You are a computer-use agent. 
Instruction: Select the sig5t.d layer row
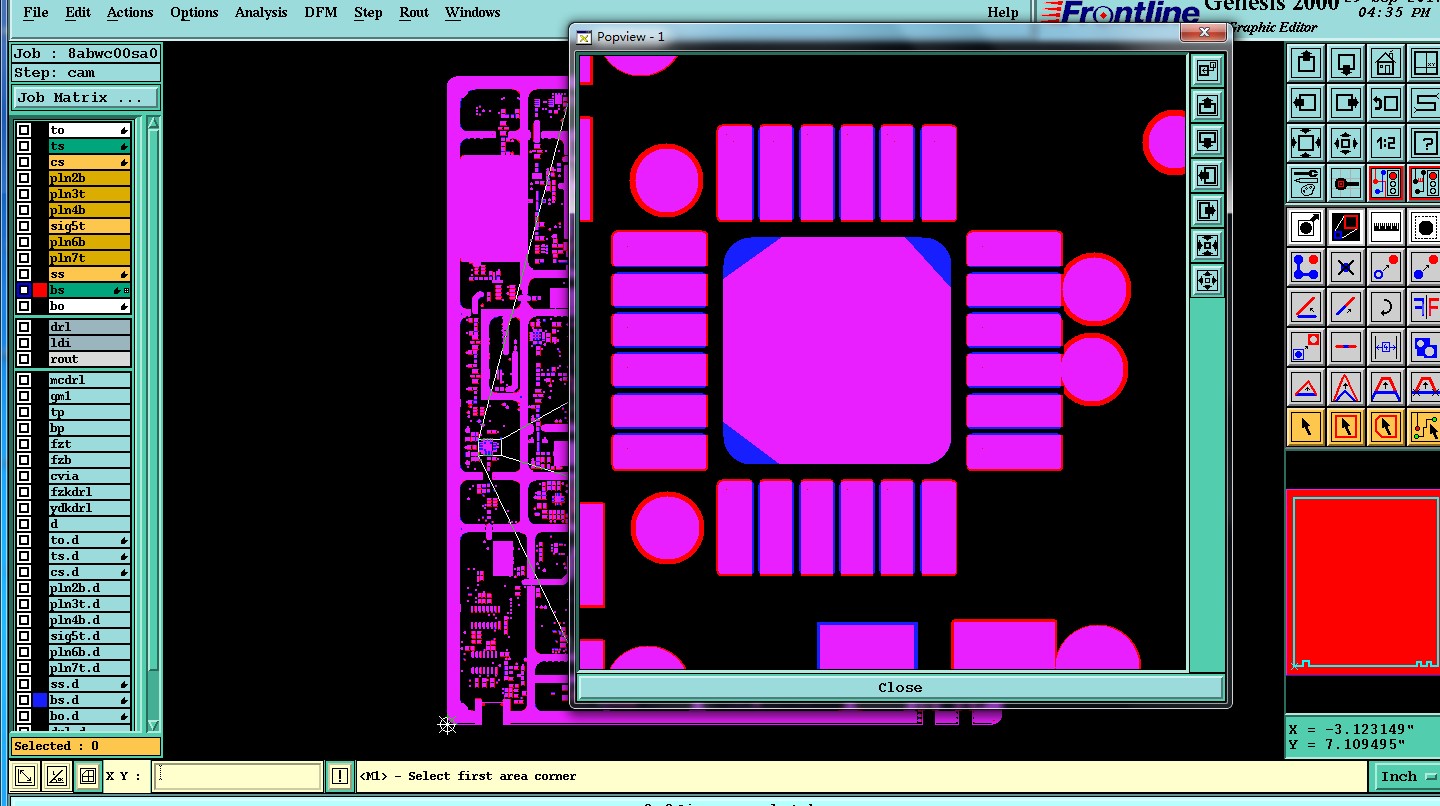[x=89, y=636]
